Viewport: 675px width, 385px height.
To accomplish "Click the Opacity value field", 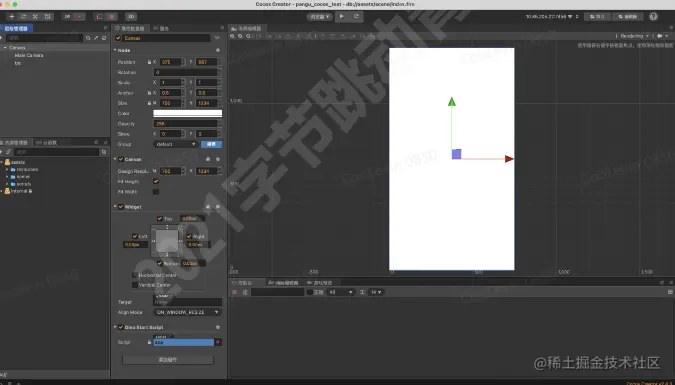I will tap(186, 124).
